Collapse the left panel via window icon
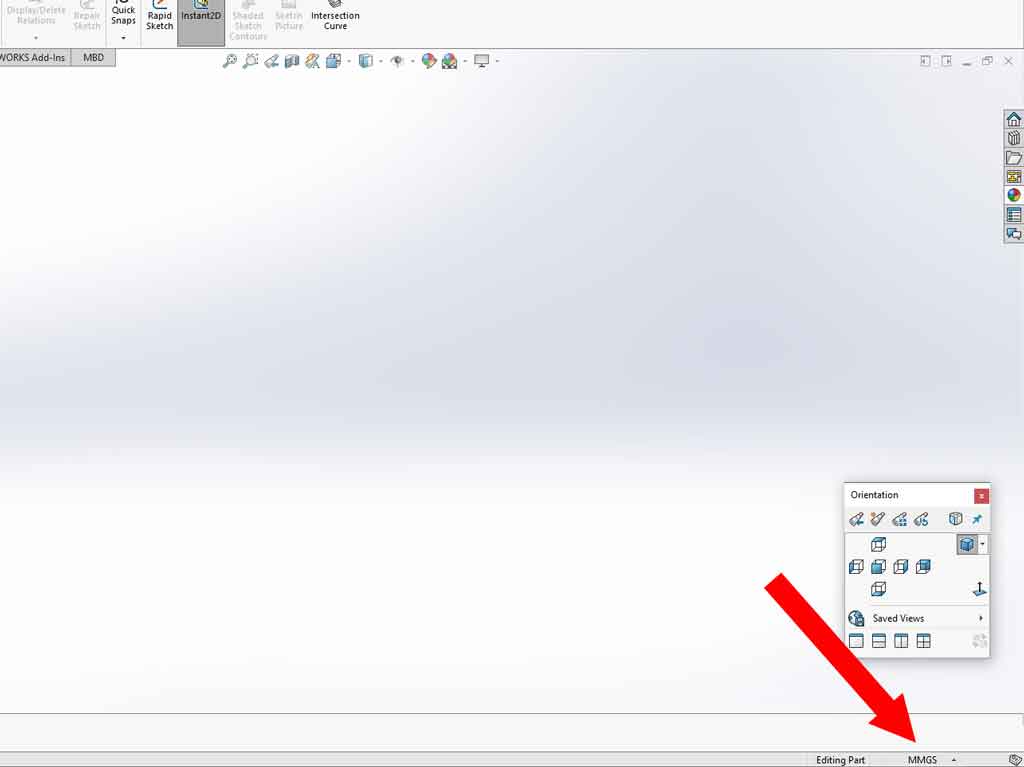 click(x=925, y=61)
